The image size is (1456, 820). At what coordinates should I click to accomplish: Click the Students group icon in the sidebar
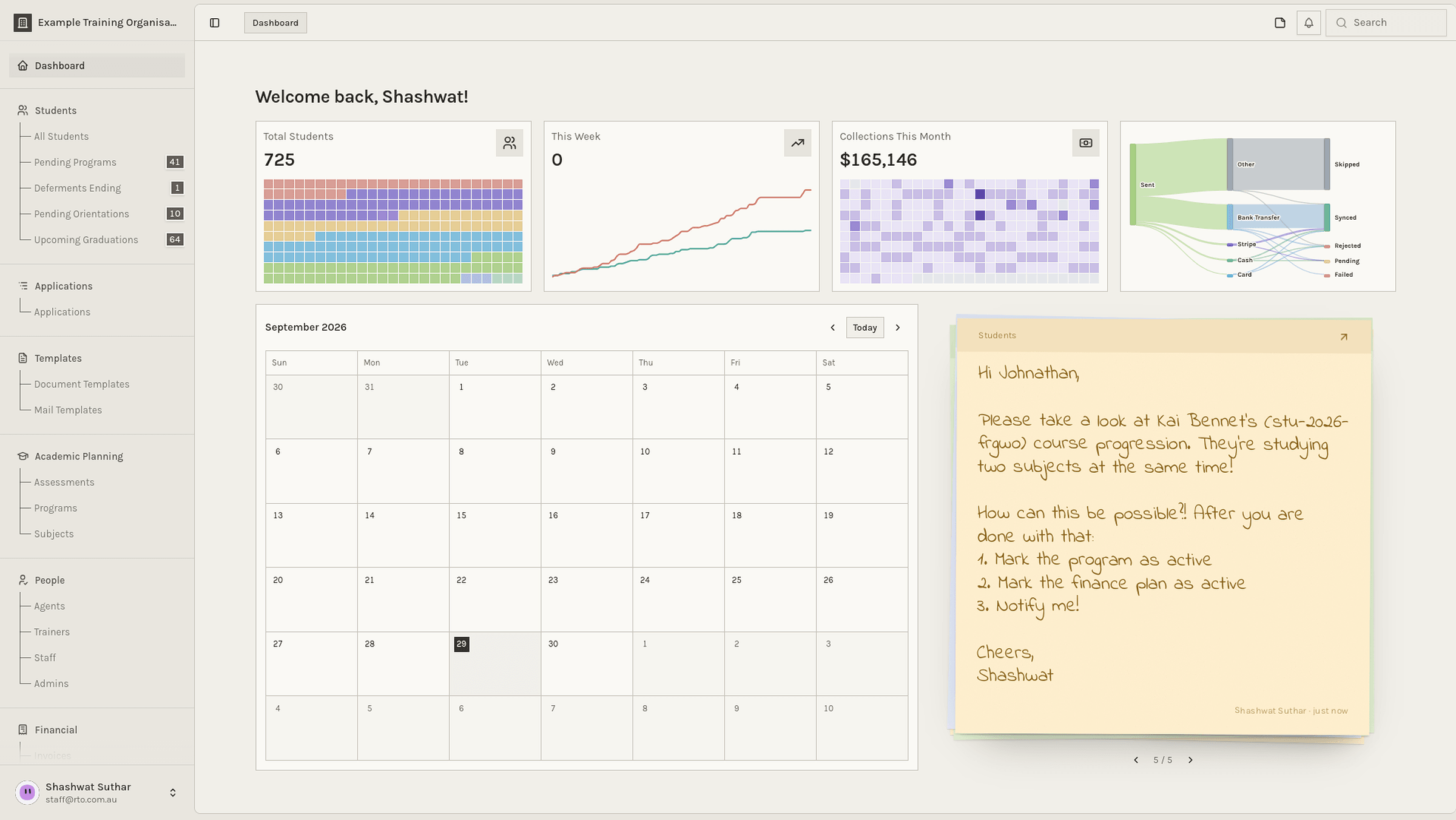(x=23, y=110)
